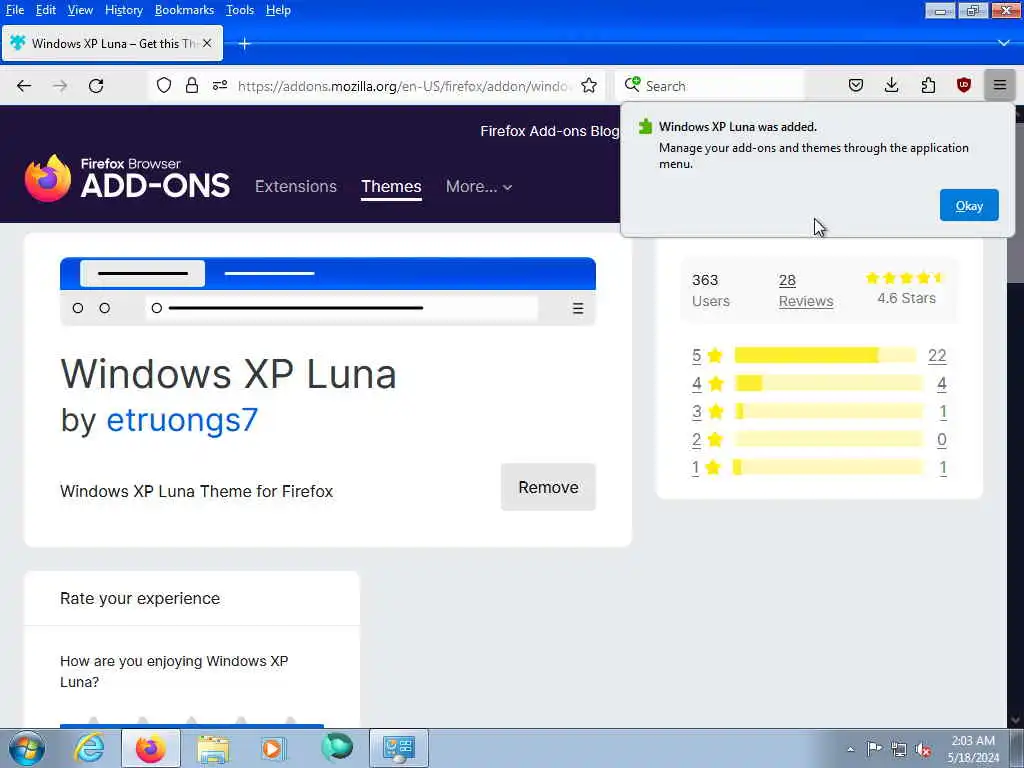Filter reviews by 3 stars bar

tap(828, 411)
